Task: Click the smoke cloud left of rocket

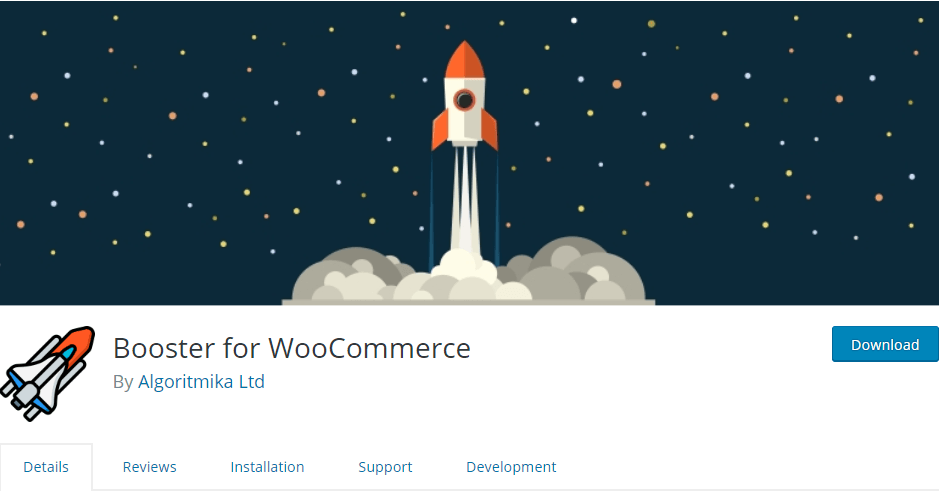Action: point(346,274)
